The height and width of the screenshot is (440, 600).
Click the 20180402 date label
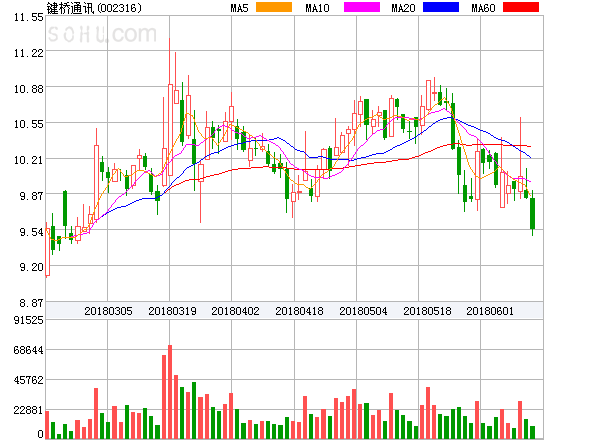(x=235, y=311)
